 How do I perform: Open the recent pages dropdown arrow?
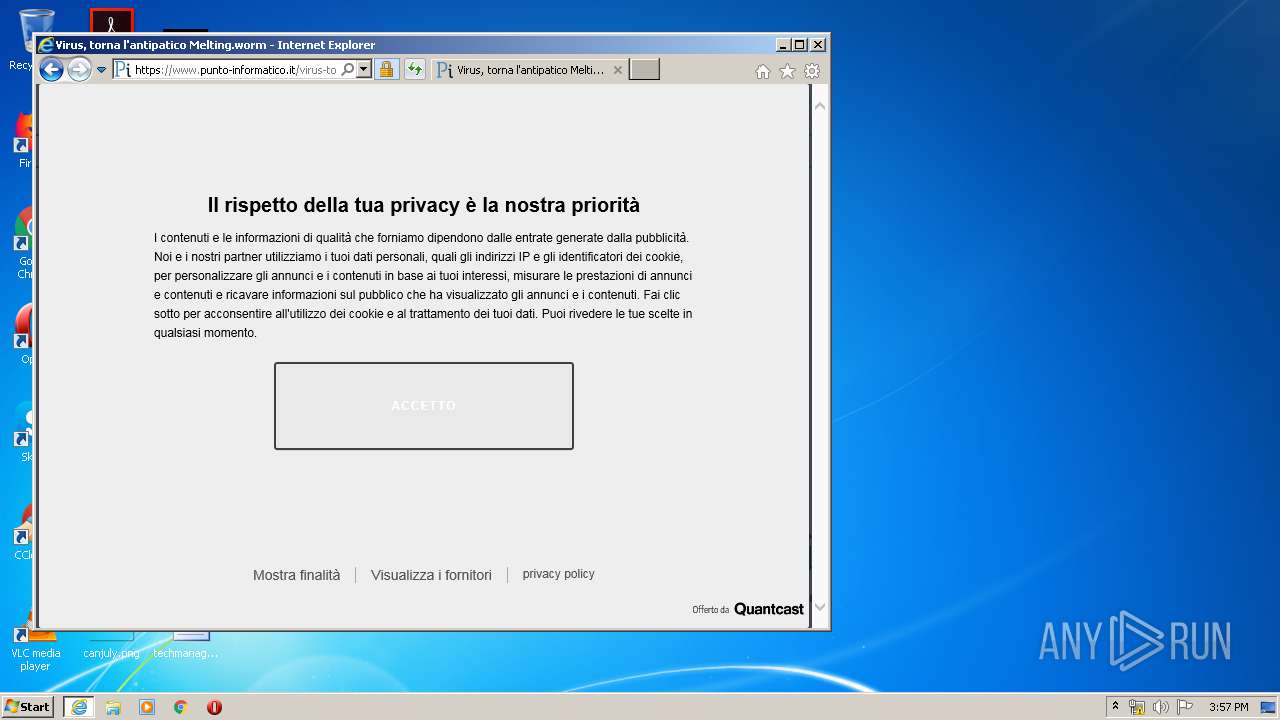coord(101,70)
